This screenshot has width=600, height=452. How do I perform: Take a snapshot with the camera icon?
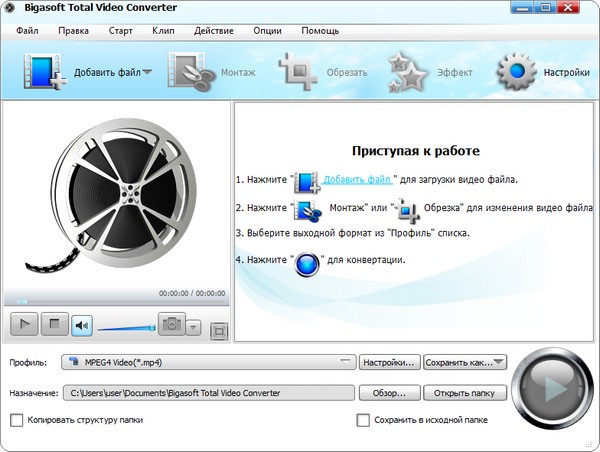(x=172, y=324)
